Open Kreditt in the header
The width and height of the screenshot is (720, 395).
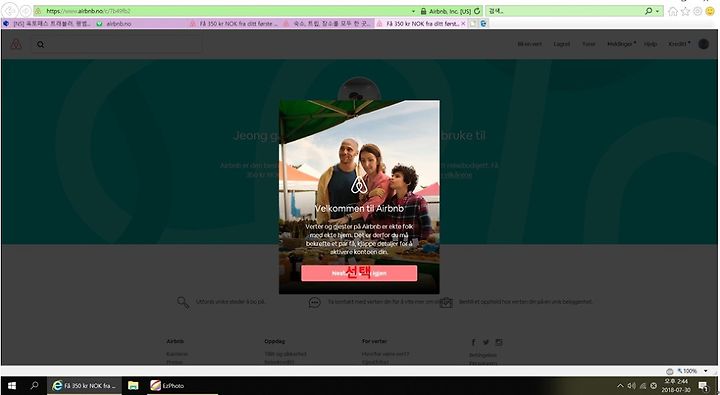pyautogui.click(x=679, y=44)
